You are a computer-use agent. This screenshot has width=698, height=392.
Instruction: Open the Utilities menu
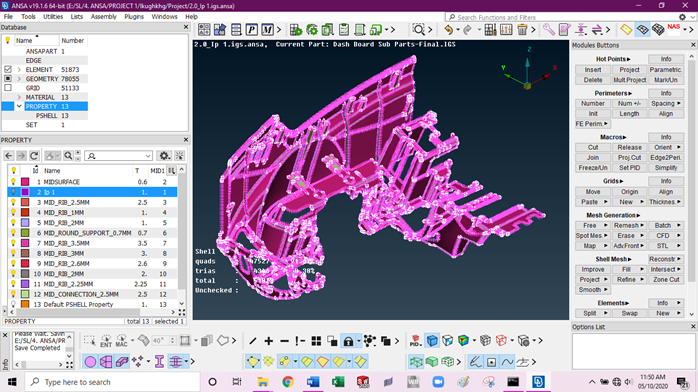coord(53,16)
